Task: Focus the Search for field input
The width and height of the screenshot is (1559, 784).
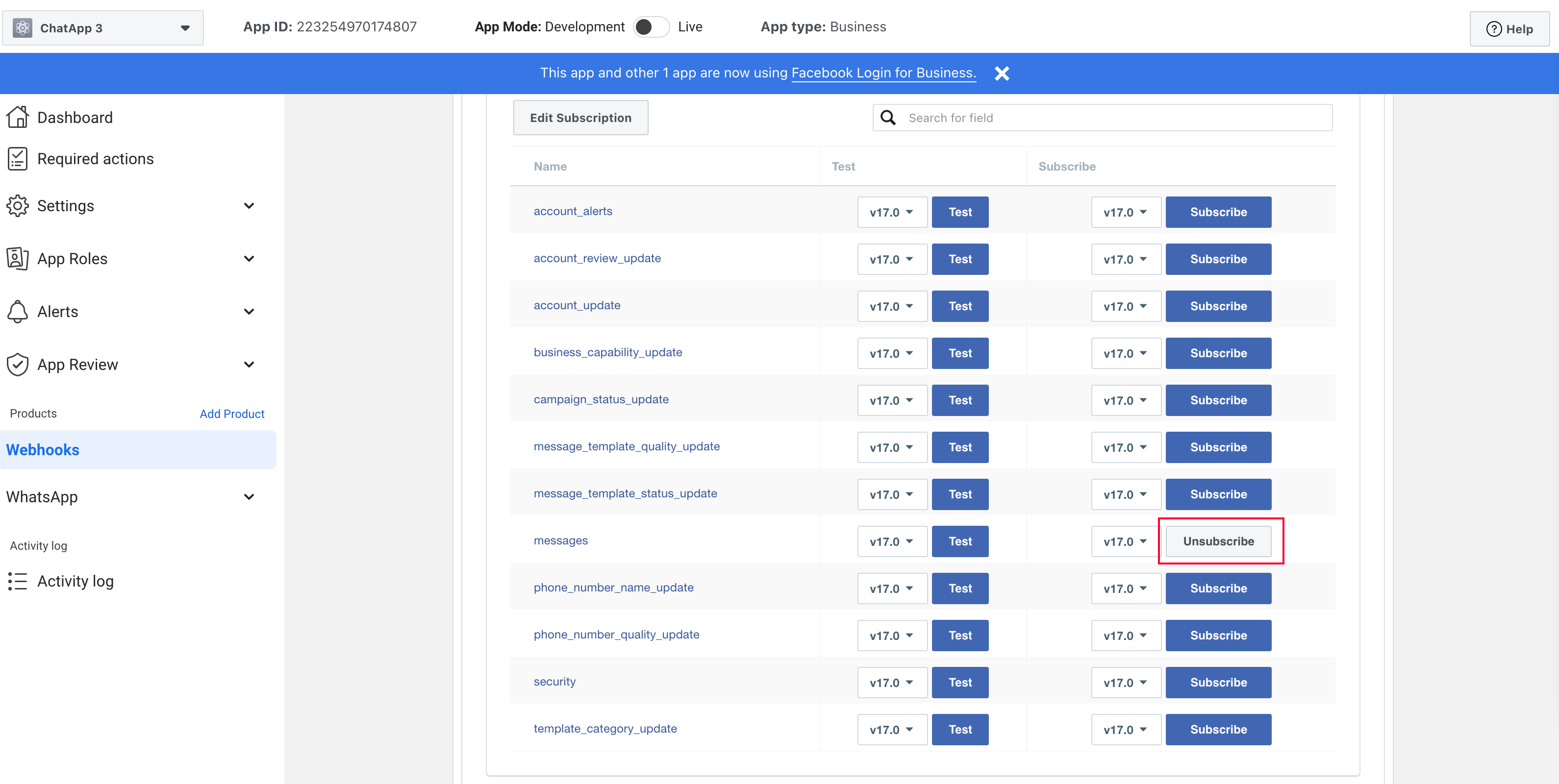Action: 1113,118
